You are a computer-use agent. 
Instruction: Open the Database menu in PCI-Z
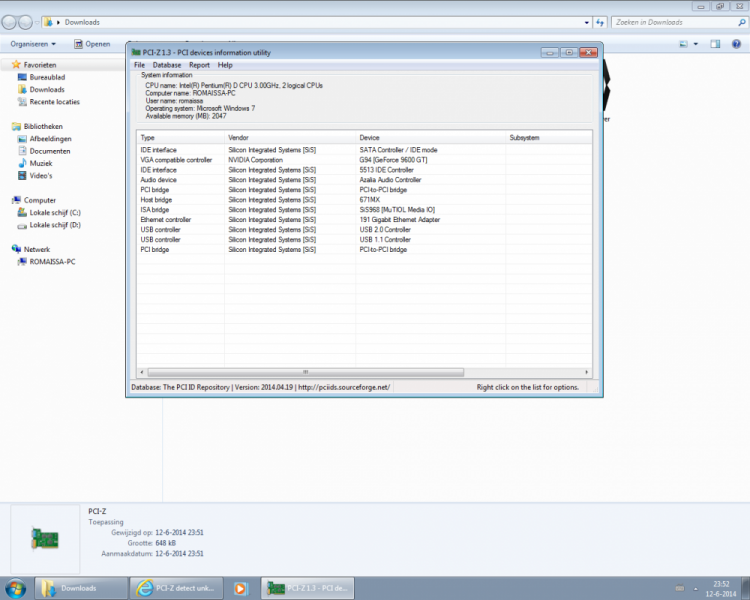(166, 65)
